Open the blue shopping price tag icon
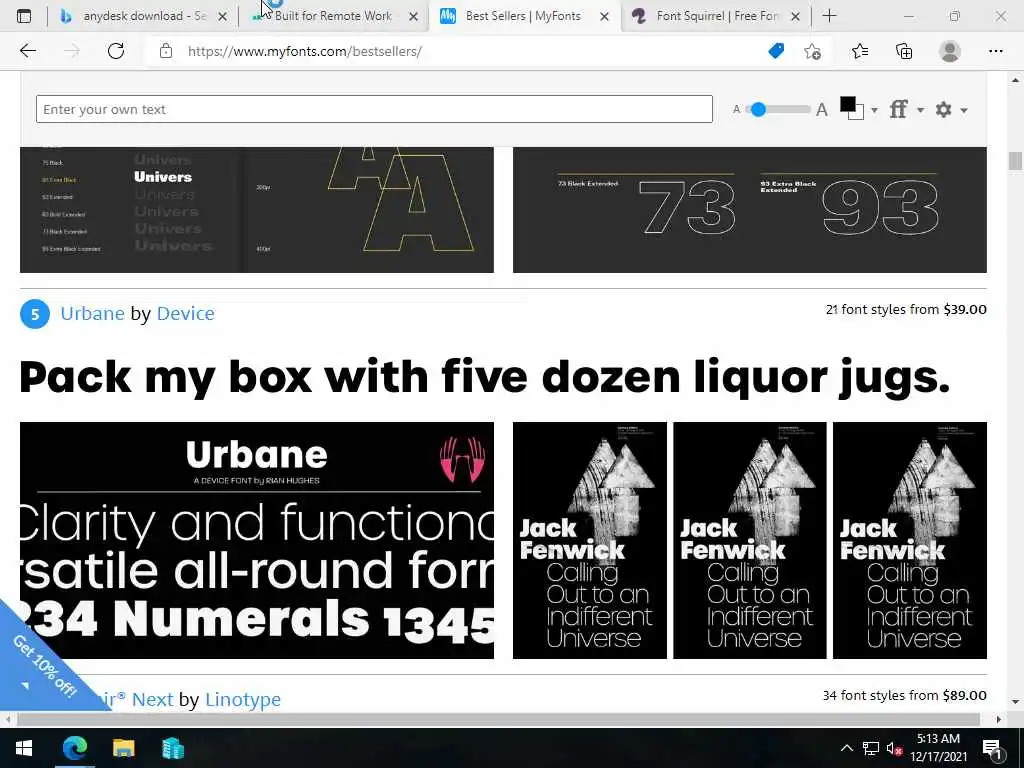 click(x=776, y=51)
